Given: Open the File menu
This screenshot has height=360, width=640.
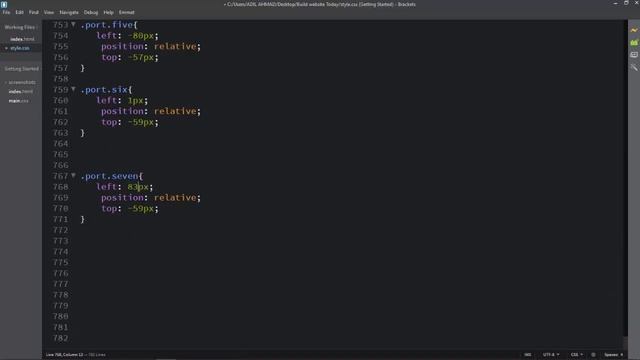Looking at the screenshot, I should coord(6,12).
